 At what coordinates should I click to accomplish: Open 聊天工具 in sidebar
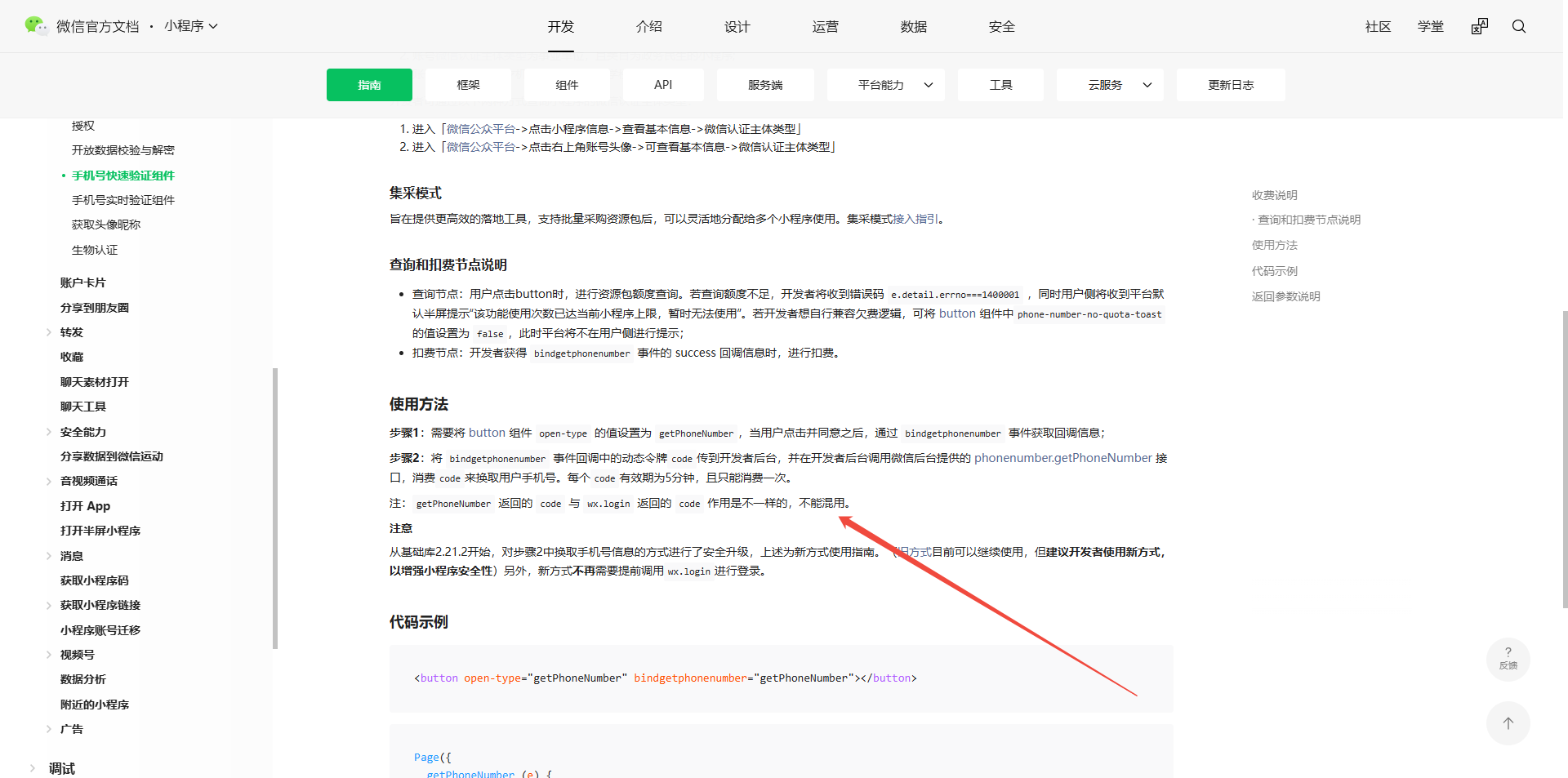pyautogui.click(x=83, y=407)
